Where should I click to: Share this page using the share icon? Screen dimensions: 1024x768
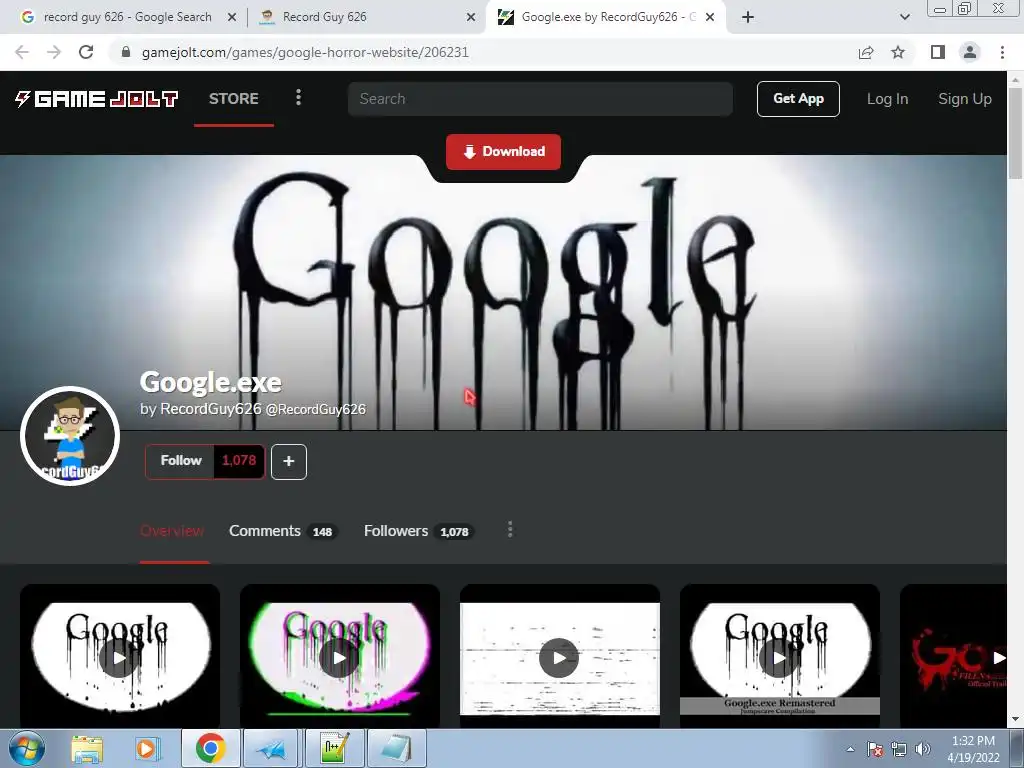(866, 52)
